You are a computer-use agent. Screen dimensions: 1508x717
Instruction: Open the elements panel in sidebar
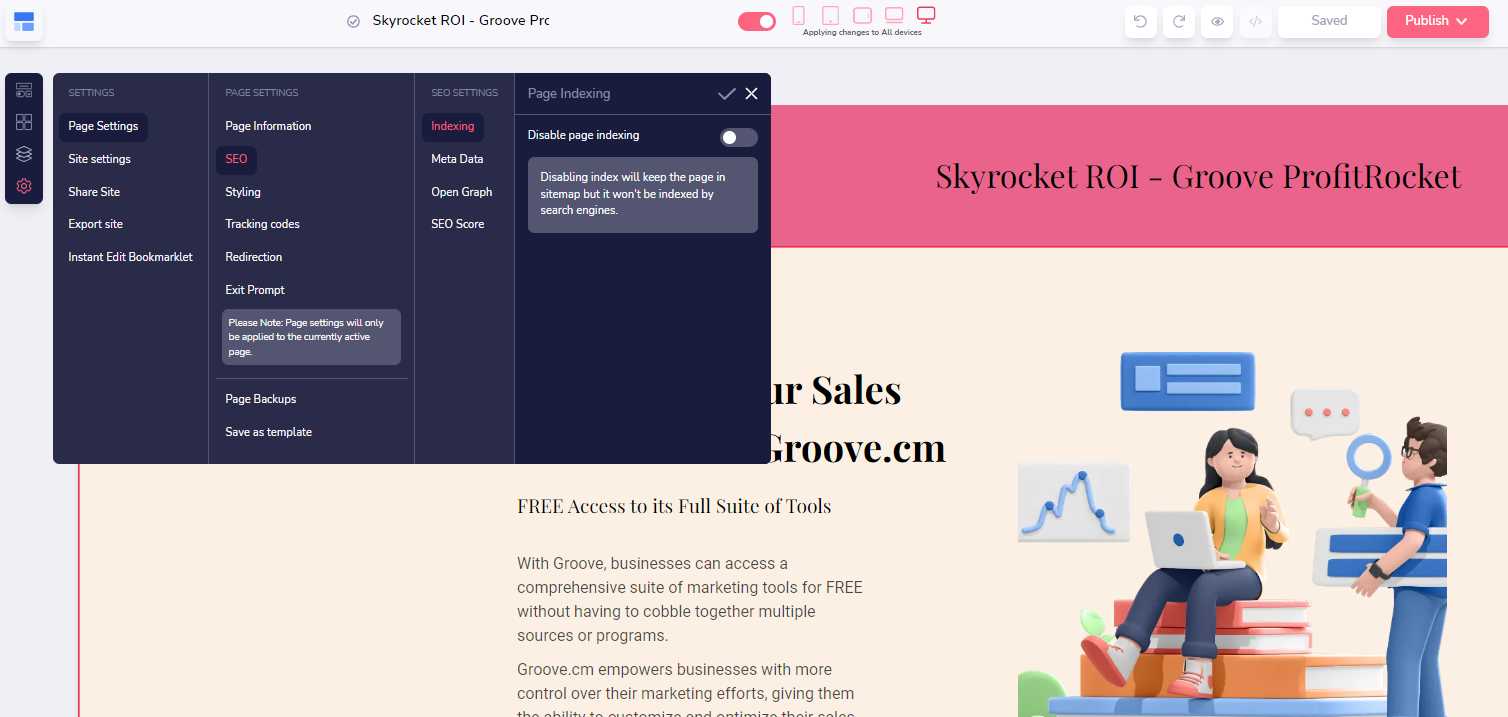(x=24, y=90)
